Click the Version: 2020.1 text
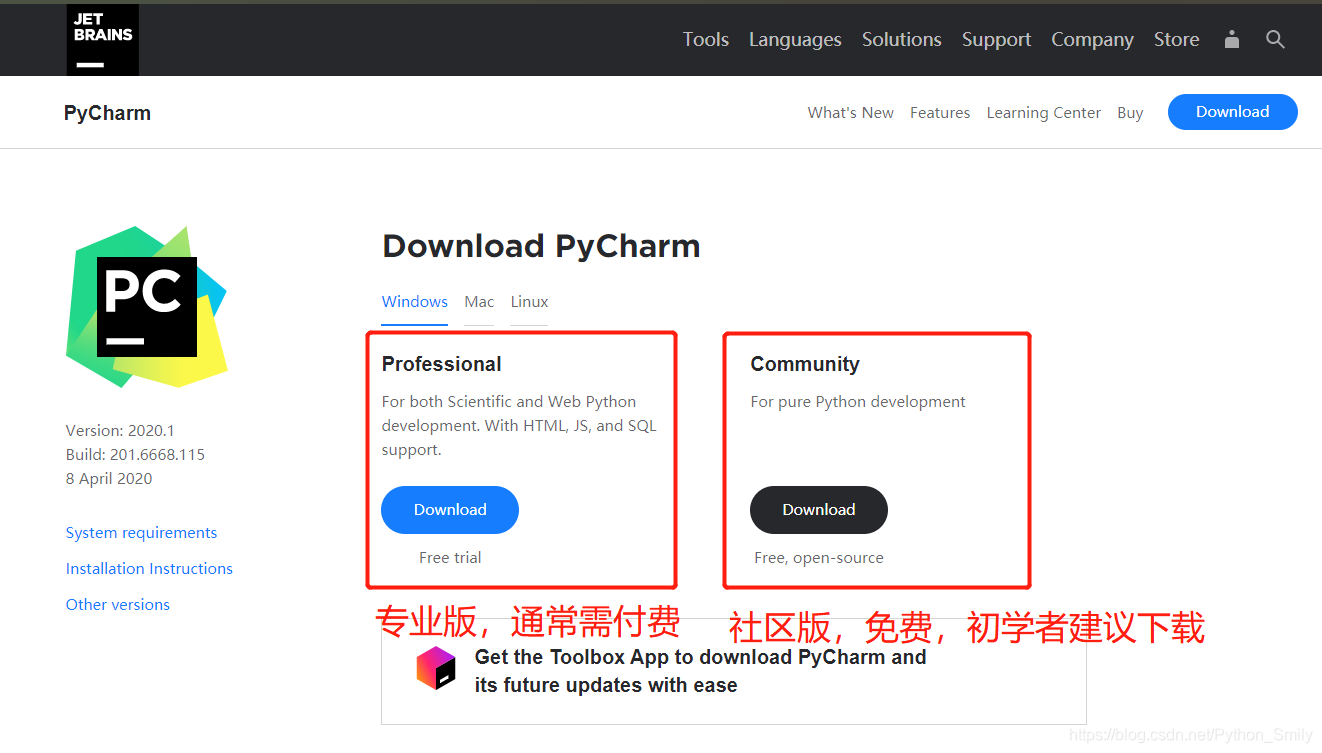Viewport: 1322px width, 753px height. point(120,431)
